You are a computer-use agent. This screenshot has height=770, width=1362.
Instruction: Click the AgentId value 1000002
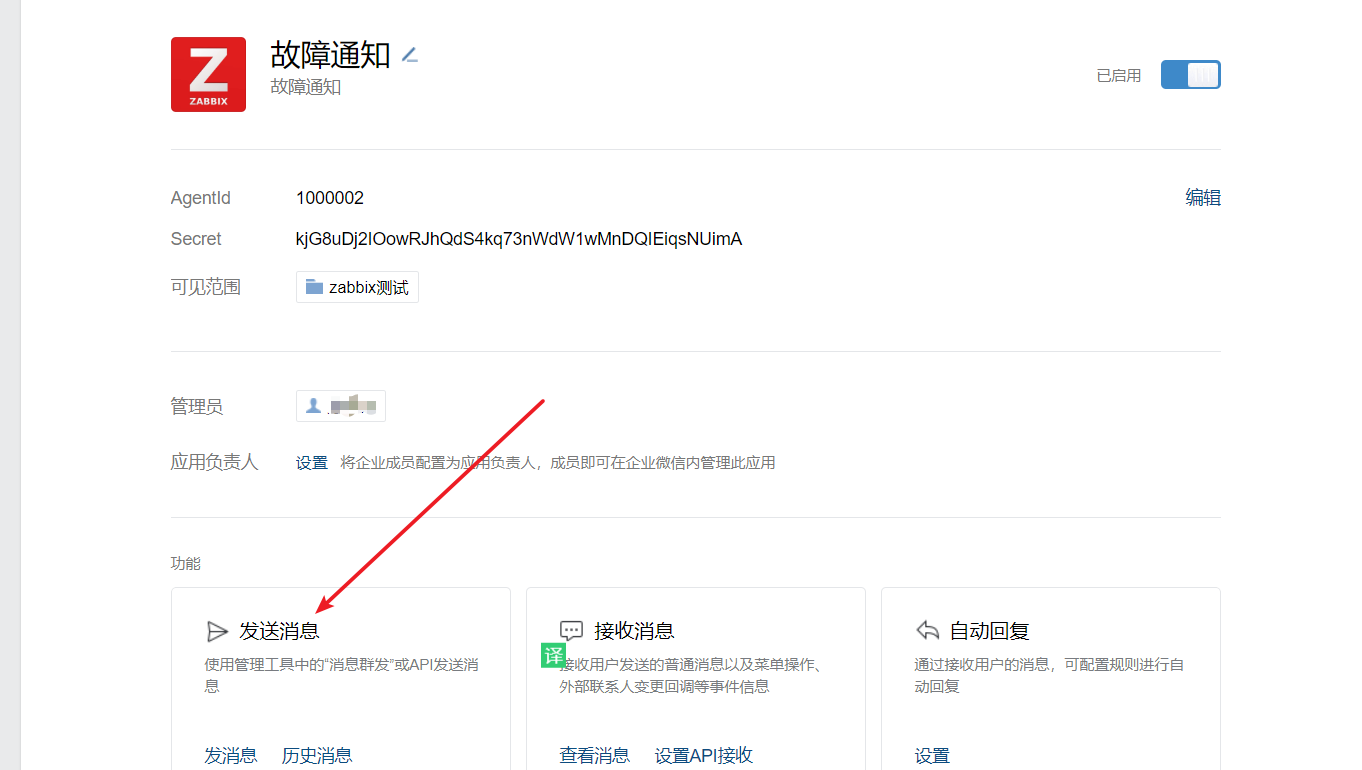[x=330, y=197]
